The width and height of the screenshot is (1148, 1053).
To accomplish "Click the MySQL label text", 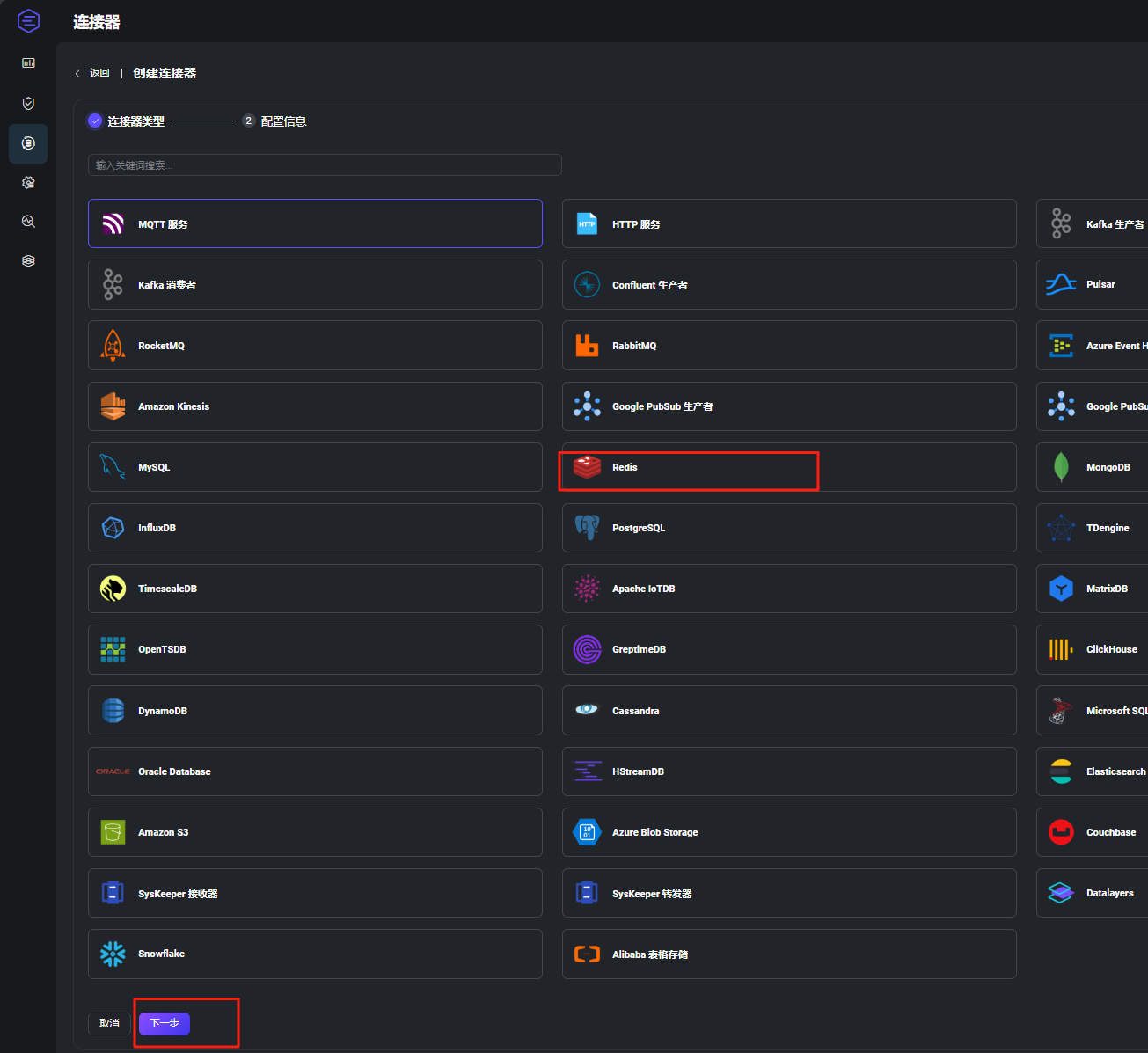I will coord(154,467).
